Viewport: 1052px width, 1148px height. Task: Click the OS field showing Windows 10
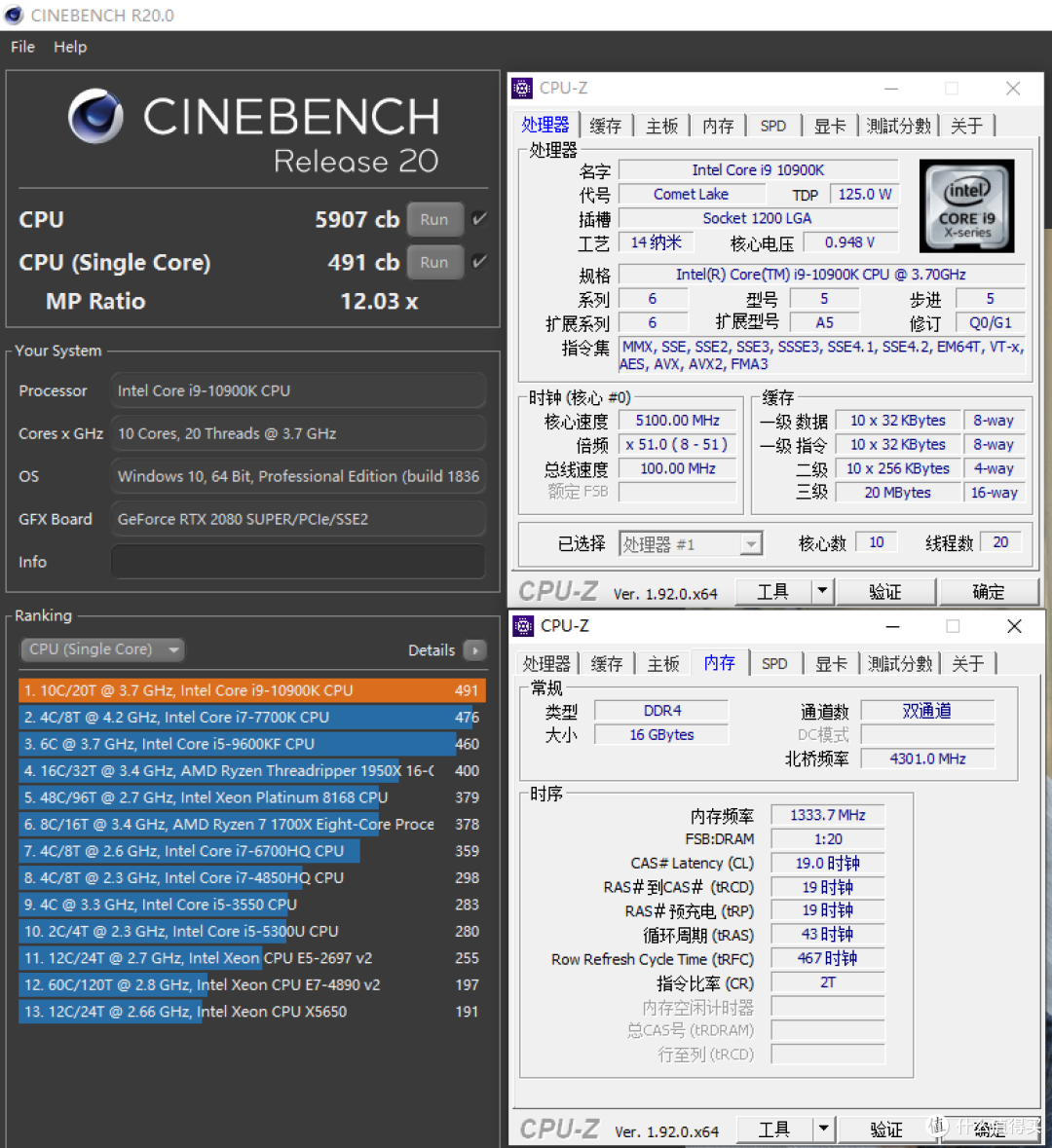[x=298, y=476]
